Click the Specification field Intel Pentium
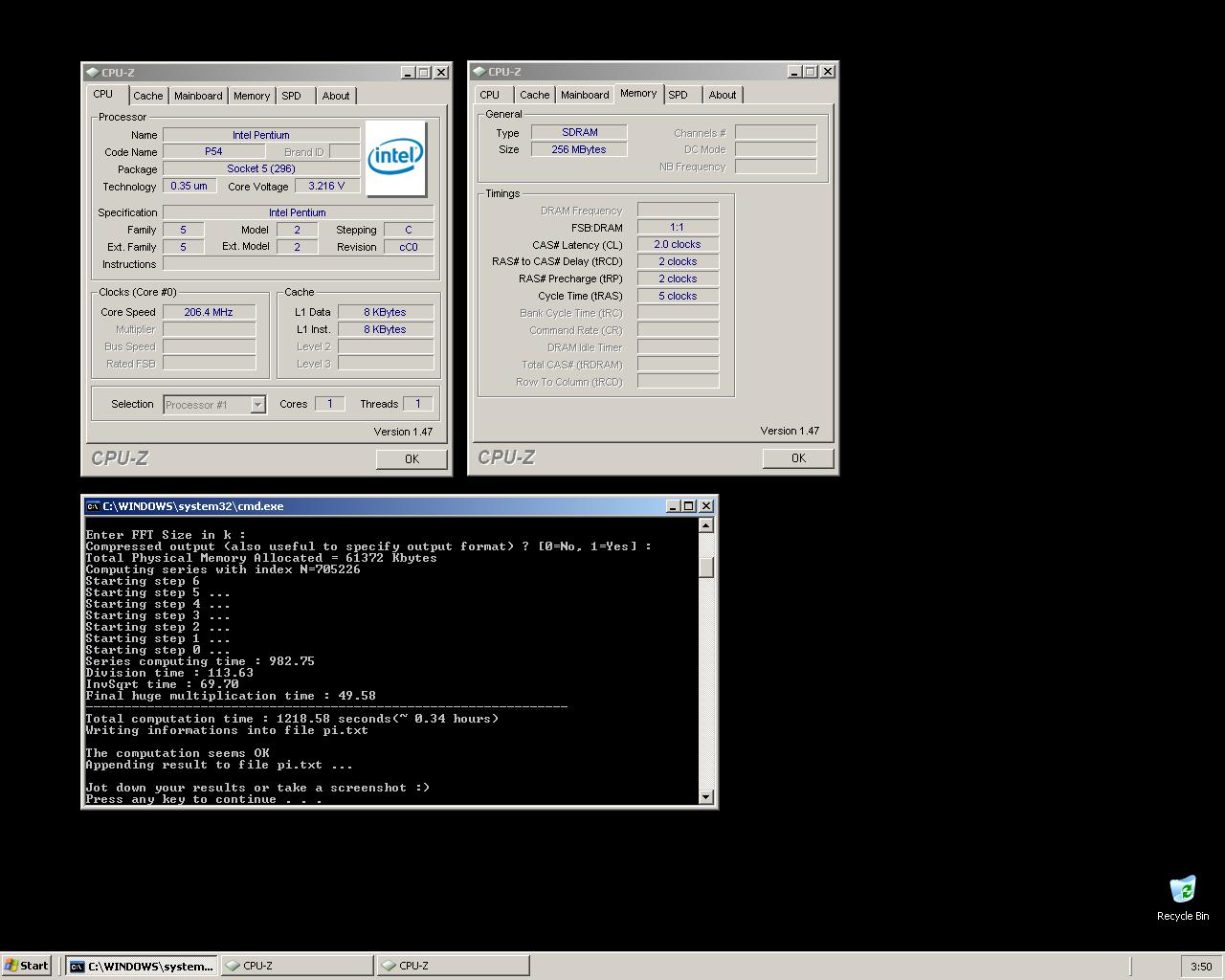Screen dimensions: 1225x980 [x=298, y=212]
